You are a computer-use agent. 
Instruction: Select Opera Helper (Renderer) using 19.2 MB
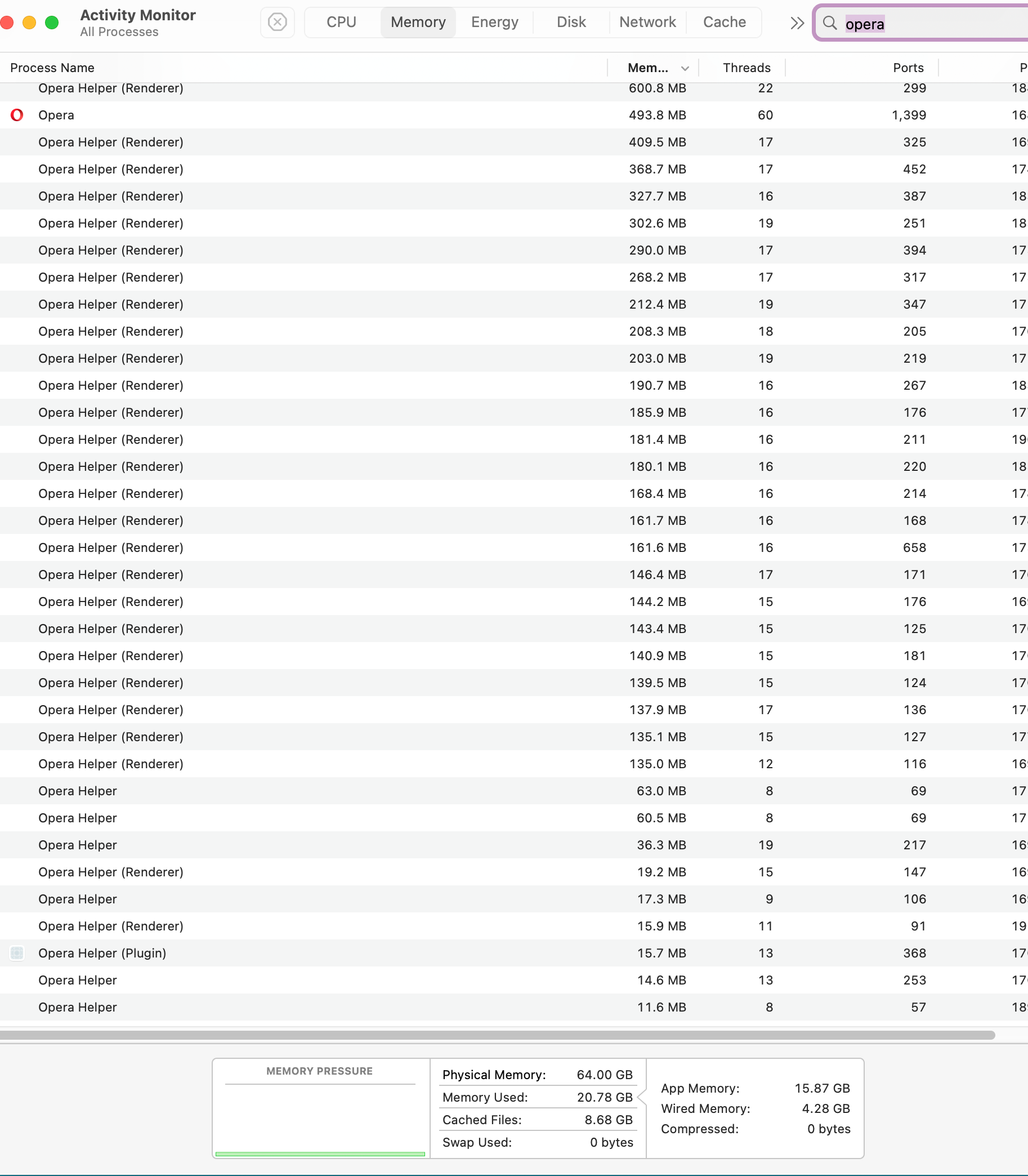[x=514, y=872]
